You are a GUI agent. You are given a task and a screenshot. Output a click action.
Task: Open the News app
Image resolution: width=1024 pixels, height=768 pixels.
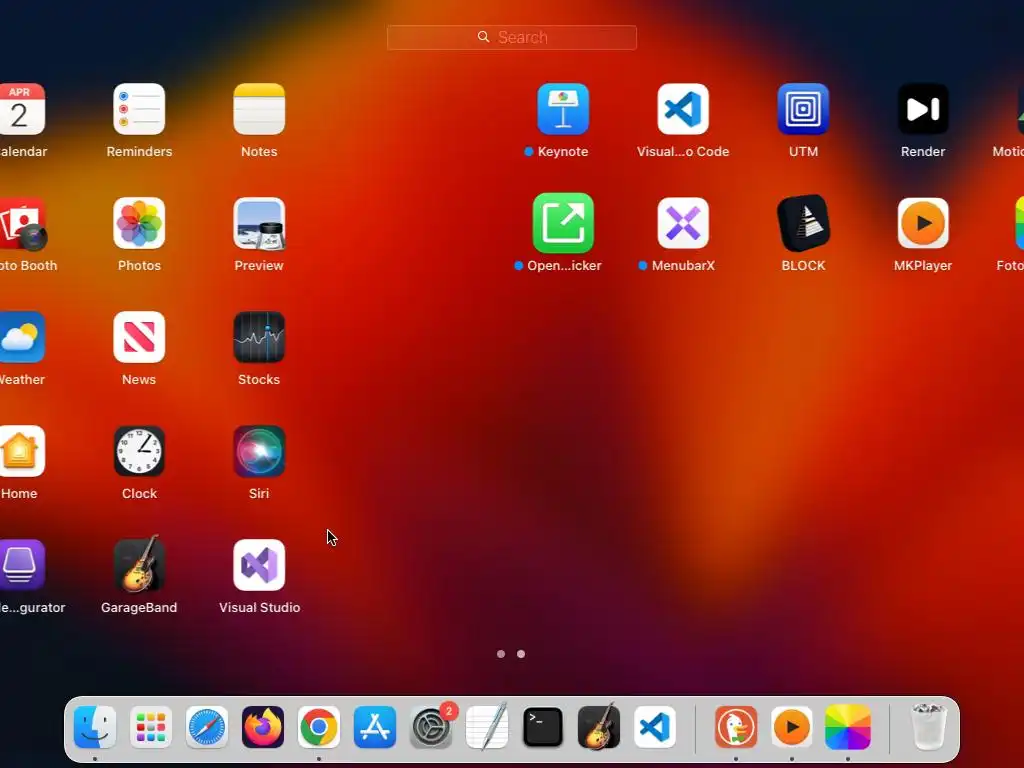coord(139,337)
